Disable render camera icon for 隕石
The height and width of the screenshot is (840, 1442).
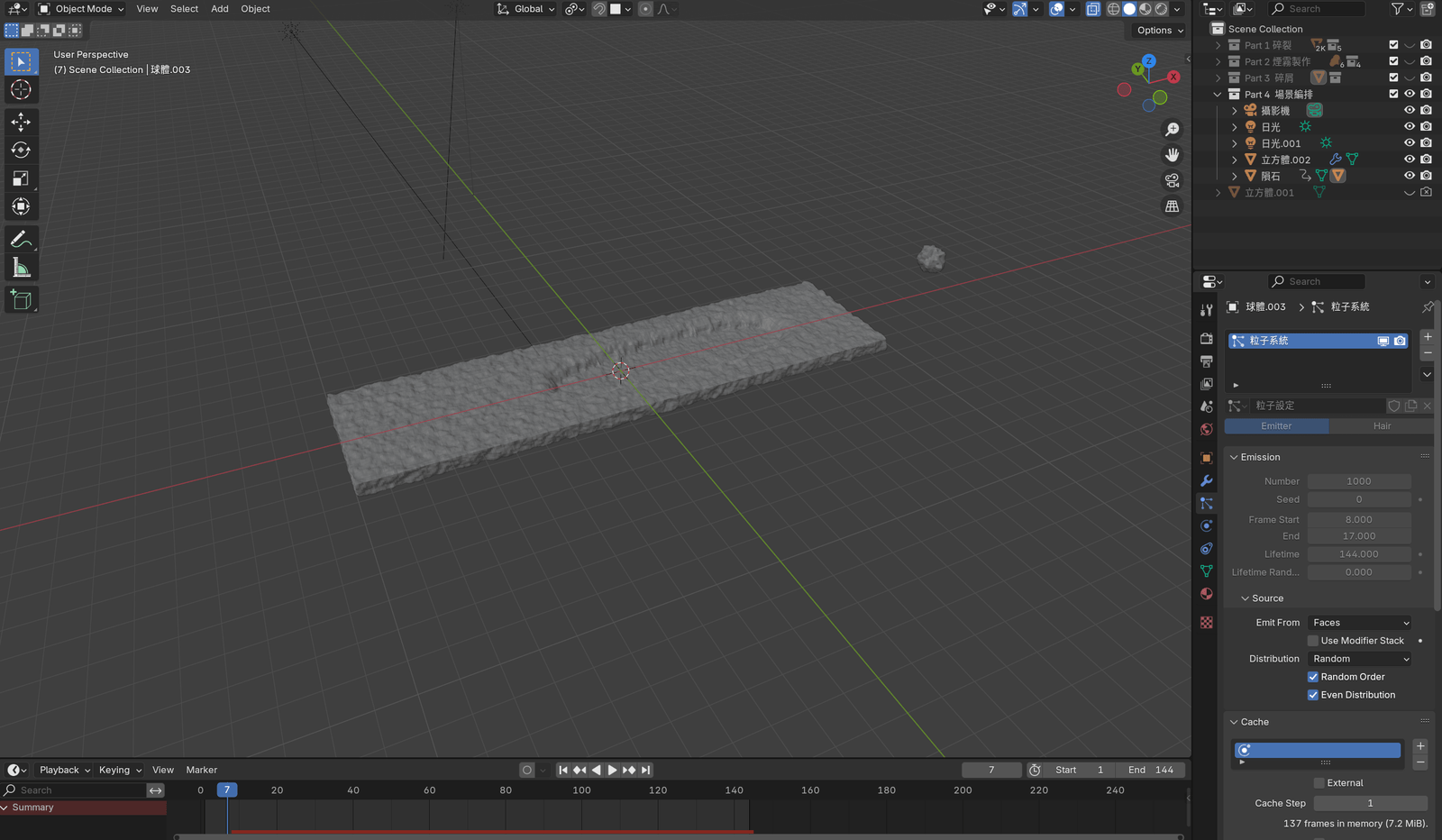1426,176
